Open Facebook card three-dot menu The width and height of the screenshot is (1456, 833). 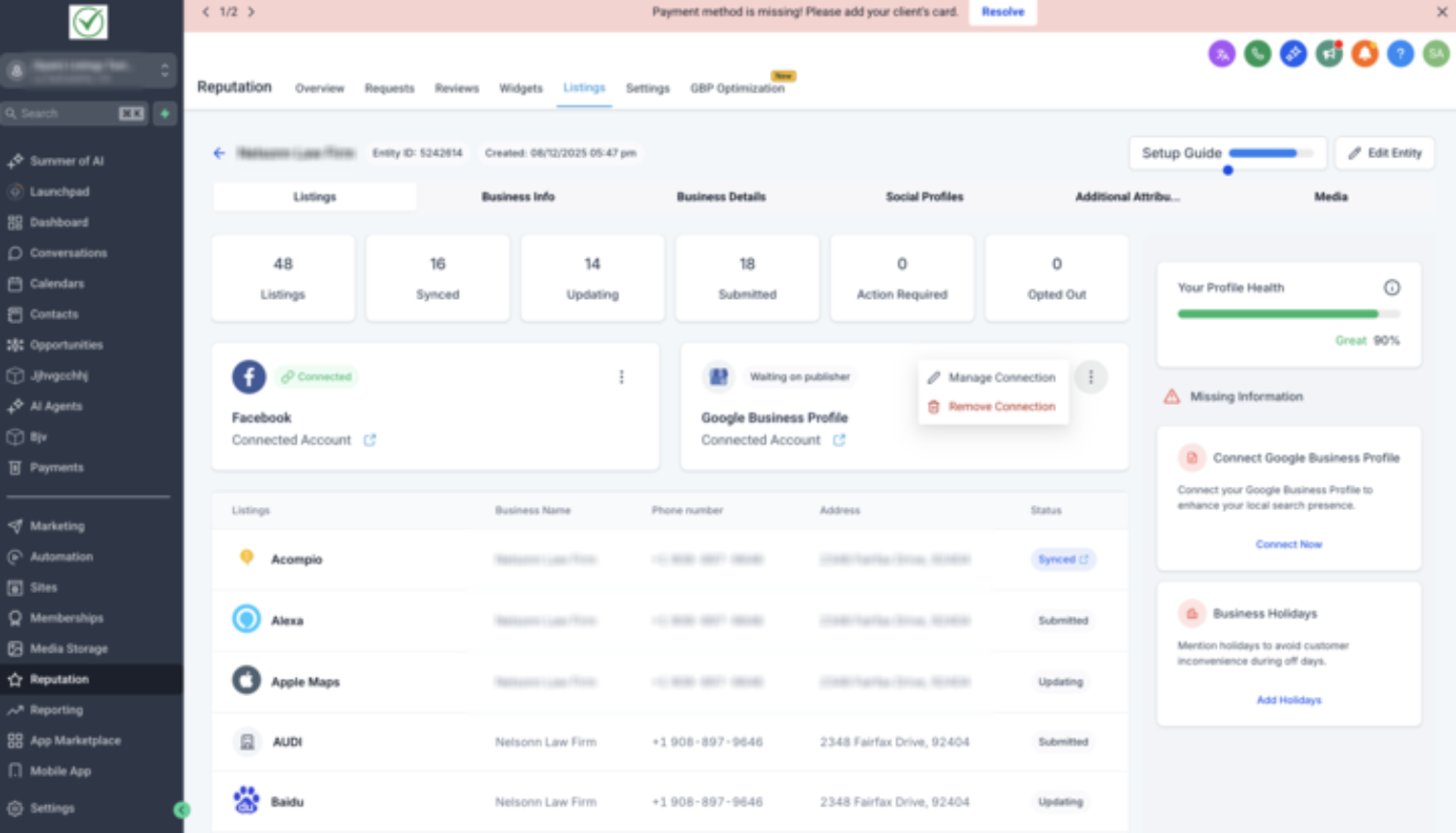[622, 377]
